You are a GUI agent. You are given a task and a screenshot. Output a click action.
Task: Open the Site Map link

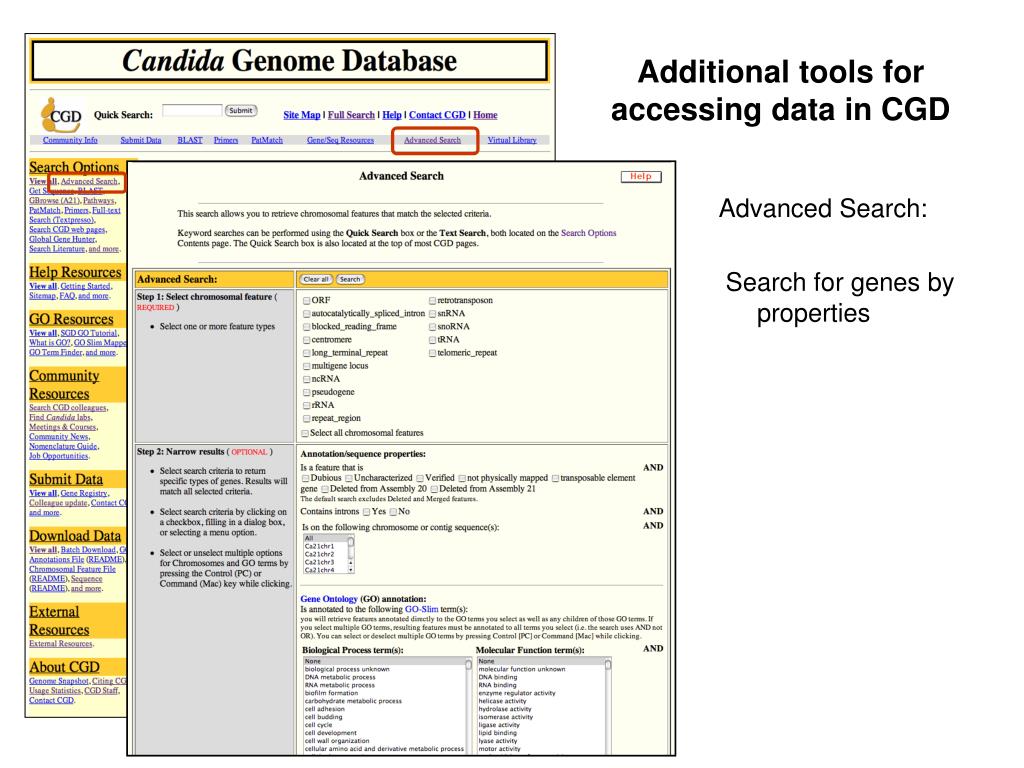click(302, 115)
